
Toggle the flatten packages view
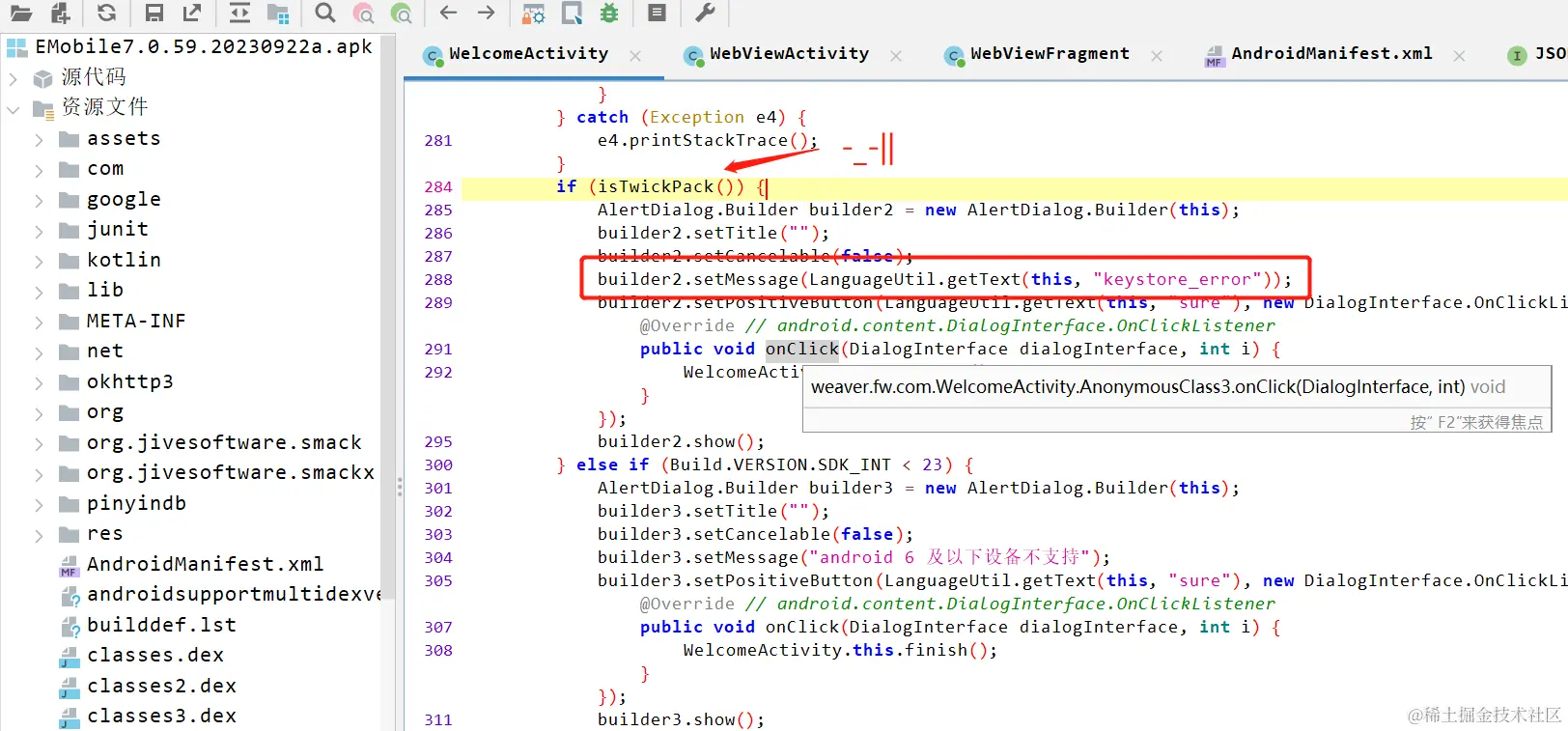click(278, 14)
